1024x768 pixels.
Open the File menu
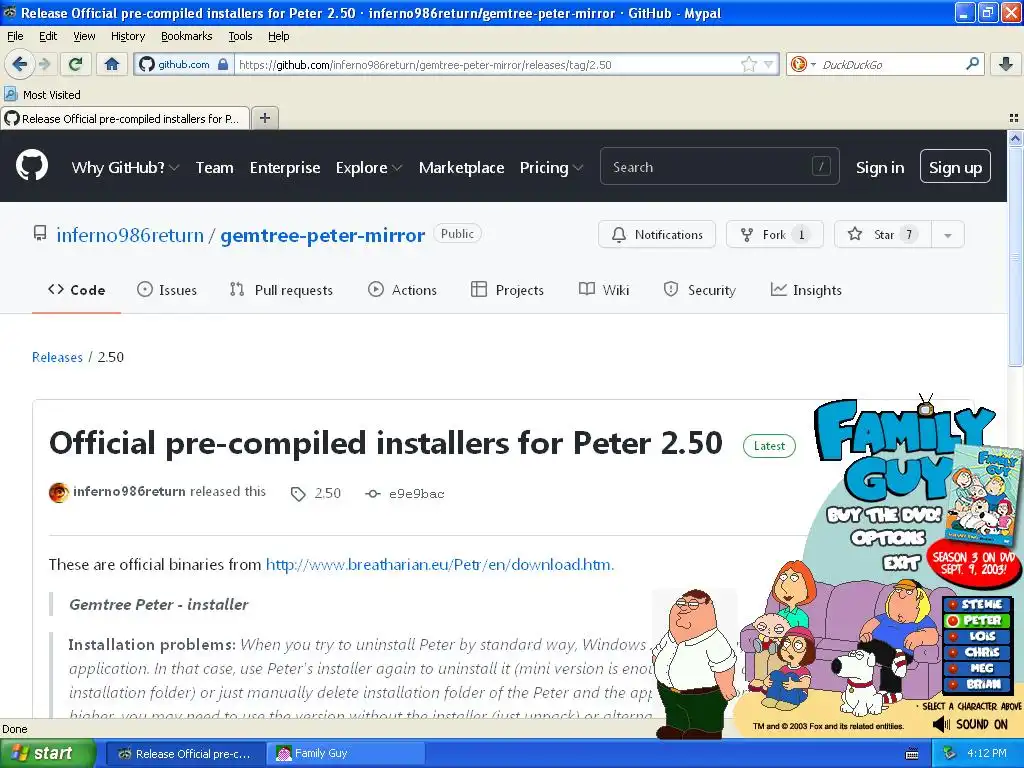15,36
